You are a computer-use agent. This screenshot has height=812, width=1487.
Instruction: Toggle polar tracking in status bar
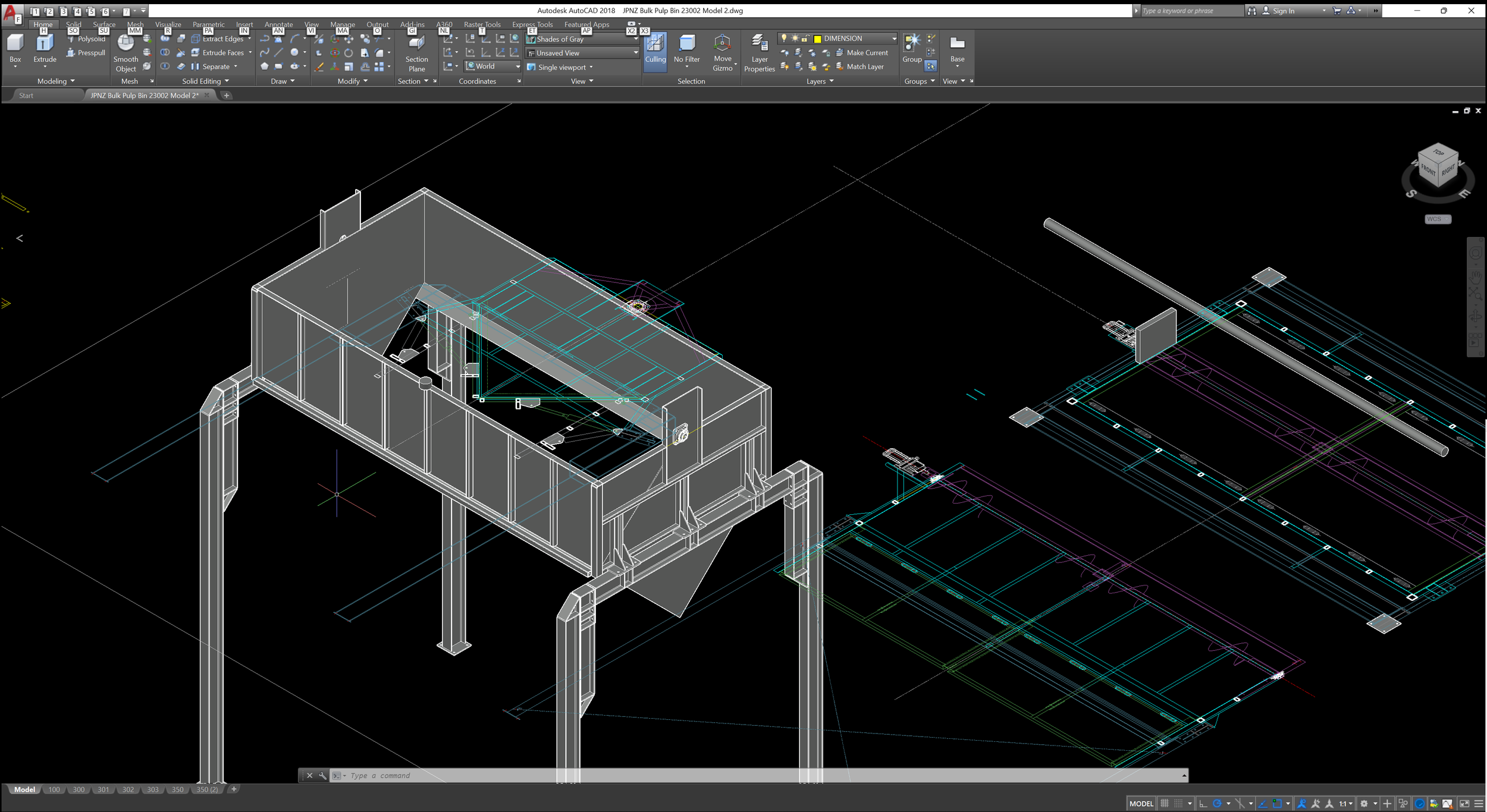coord(1217,804)
